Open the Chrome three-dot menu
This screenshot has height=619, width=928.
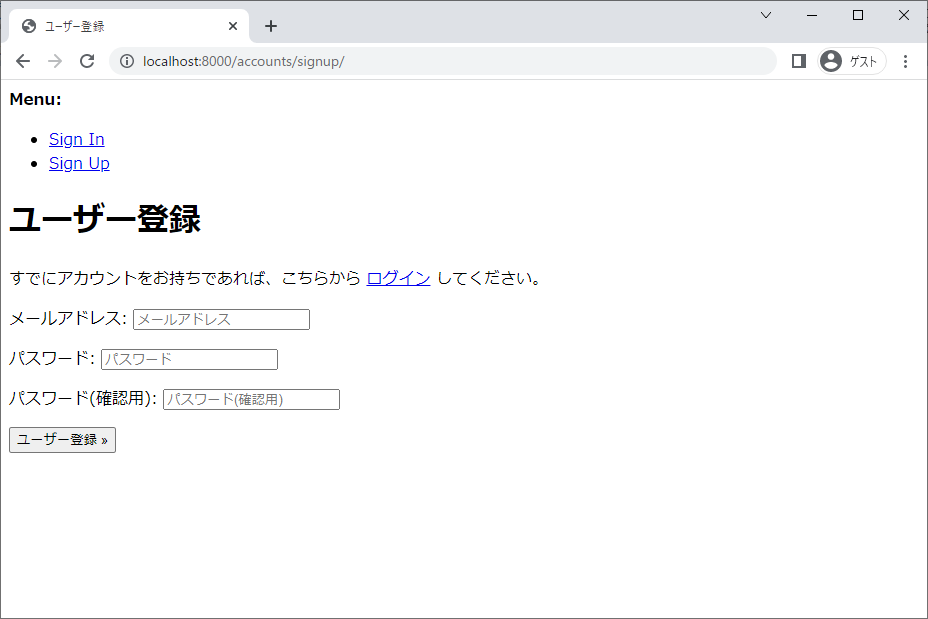[905, 61]
